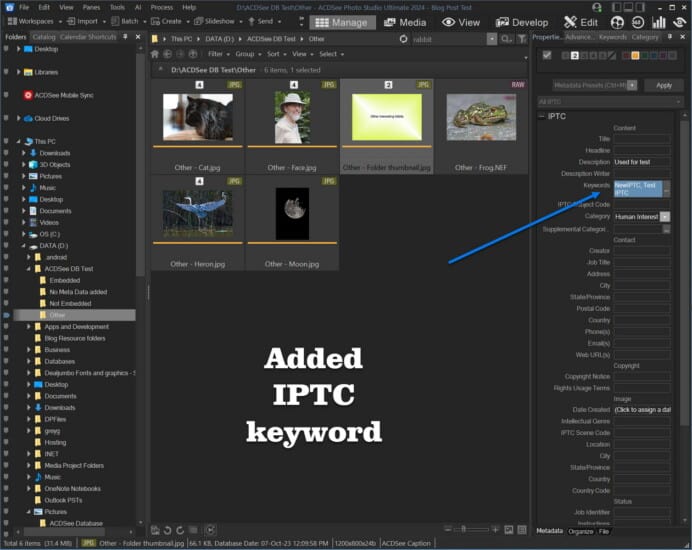The height and width of the screenshot is (550, 692).
Task: Open the Category Human Interest dropdown
Action: pyautogui.click(x=666, y=216)
